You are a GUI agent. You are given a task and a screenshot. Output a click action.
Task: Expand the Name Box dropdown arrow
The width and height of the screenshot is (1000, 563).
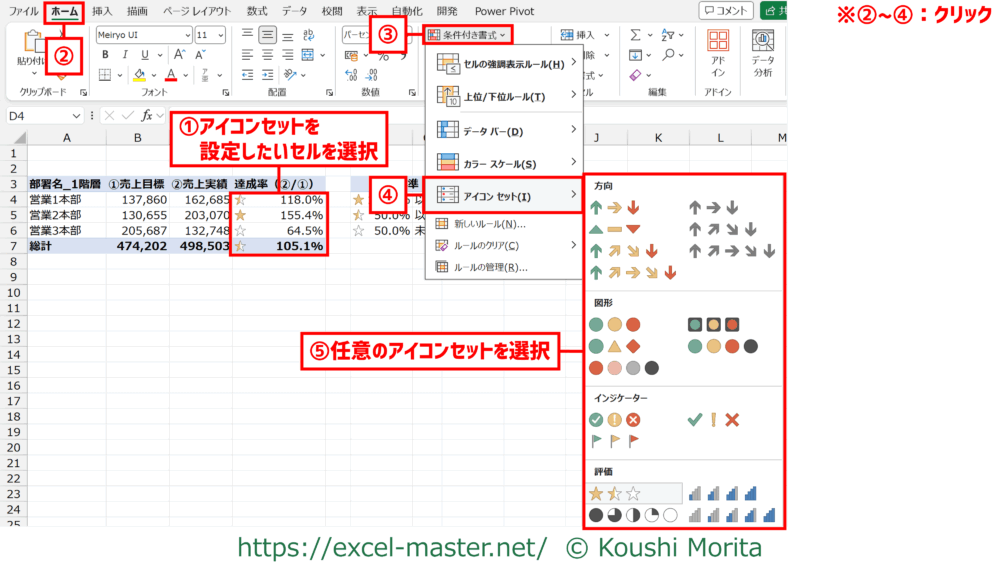87,115
